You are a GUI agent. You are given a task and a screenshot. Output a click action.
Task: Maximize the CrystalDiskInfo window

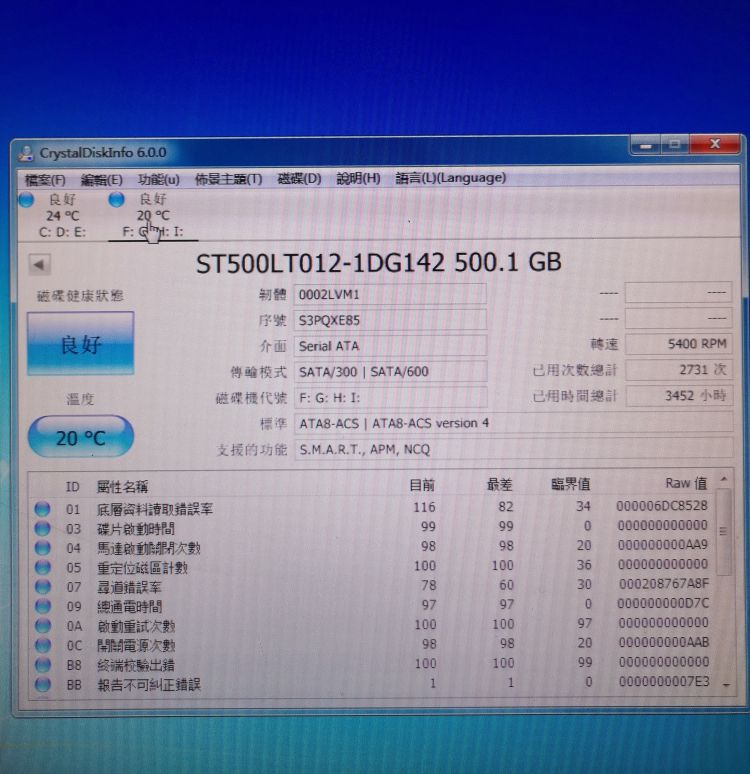[x=674, y=145]
